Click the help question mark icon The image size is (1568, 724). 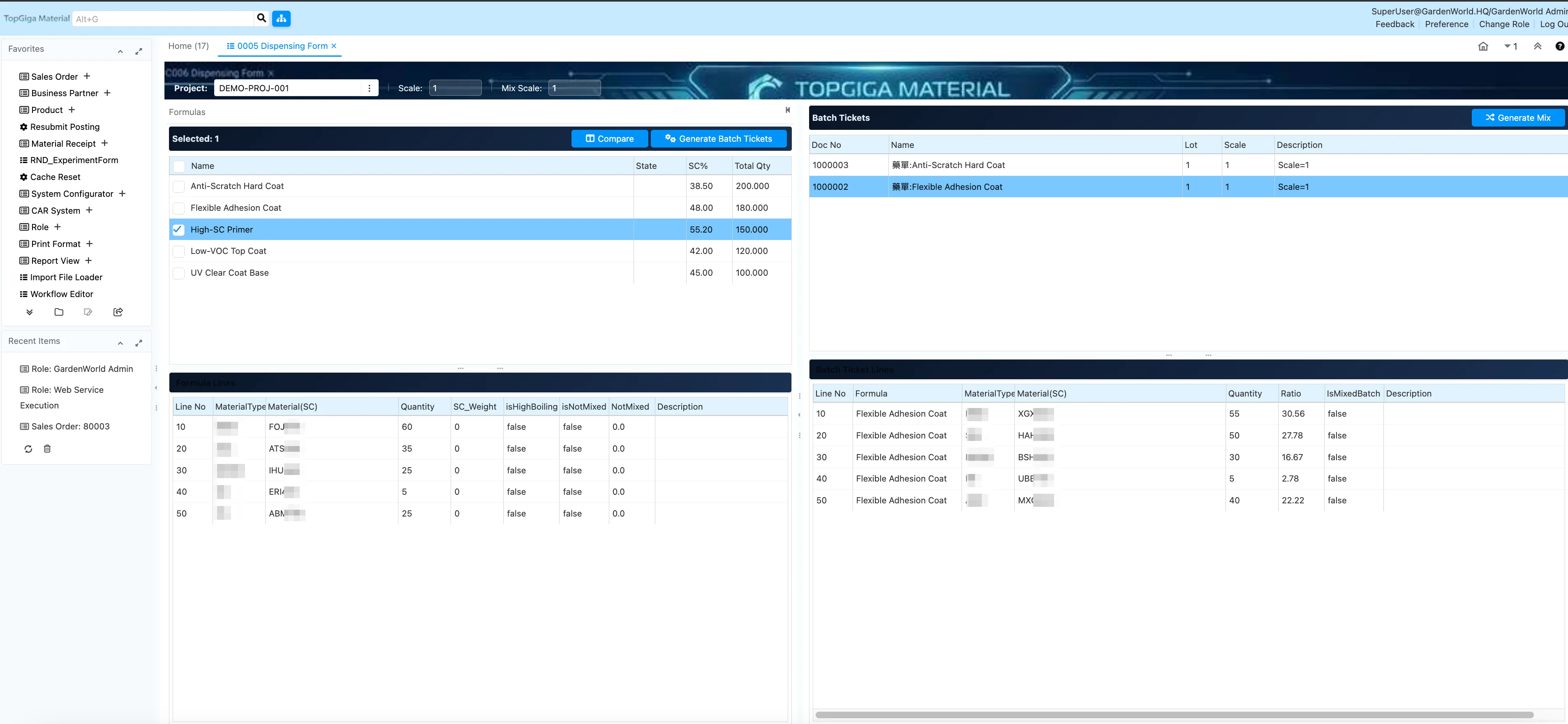click(1559, 46)
